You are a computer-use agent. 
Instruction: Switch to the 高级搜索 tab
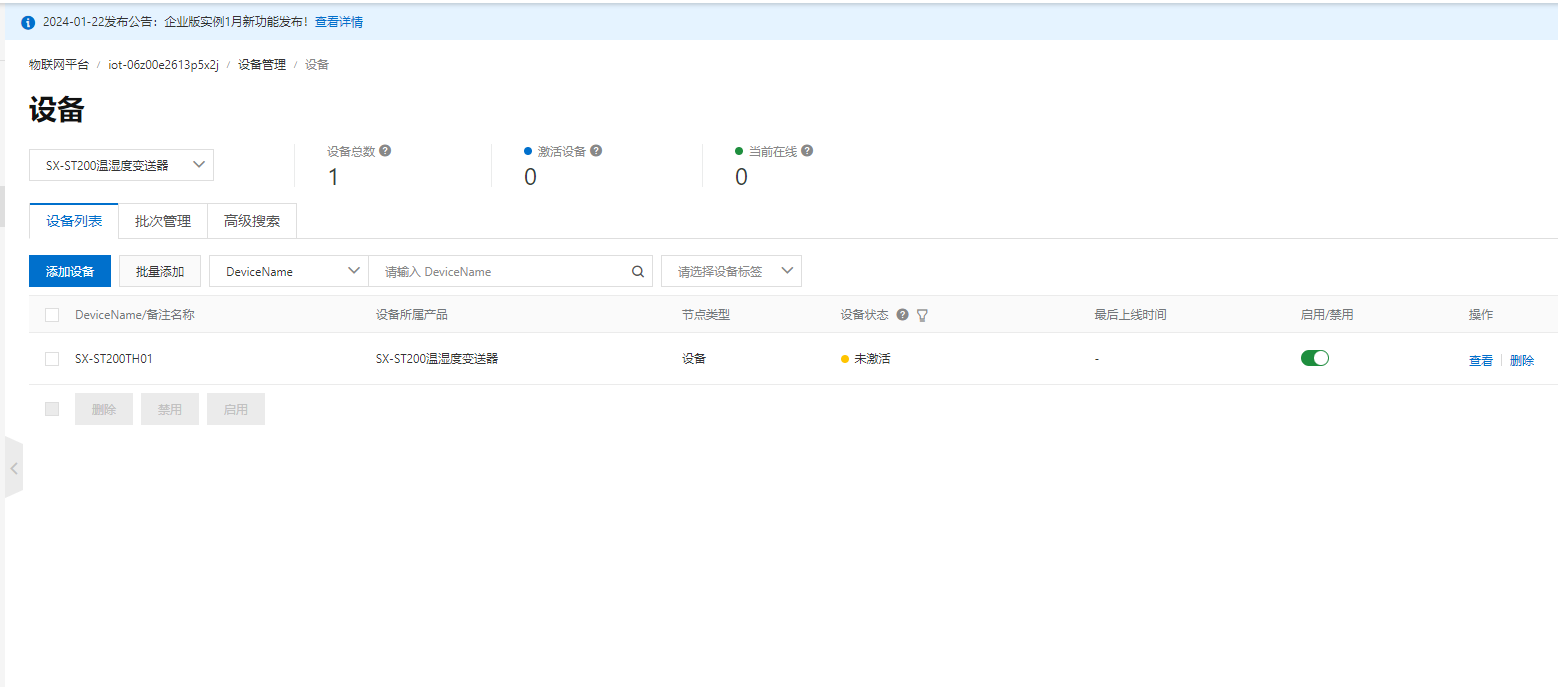coord(252,221)
